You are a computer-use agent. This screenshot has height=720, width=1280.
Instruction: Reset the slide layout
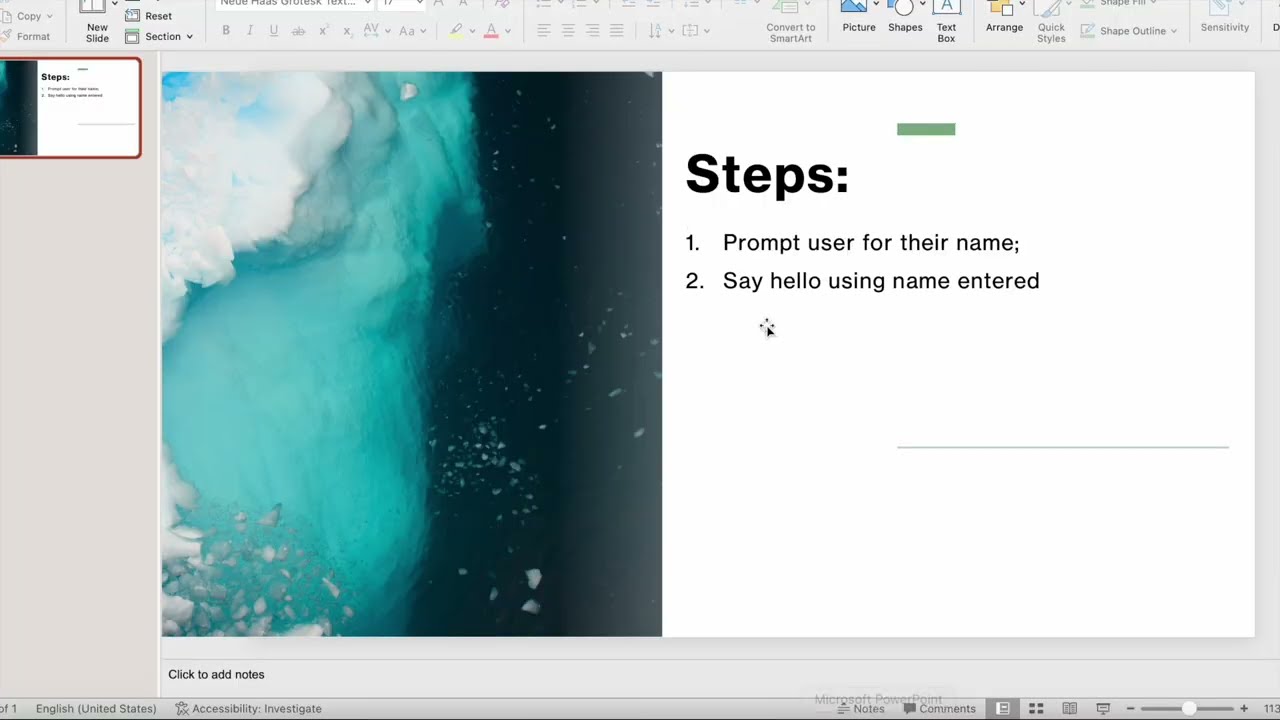click(x=148, y=16)
